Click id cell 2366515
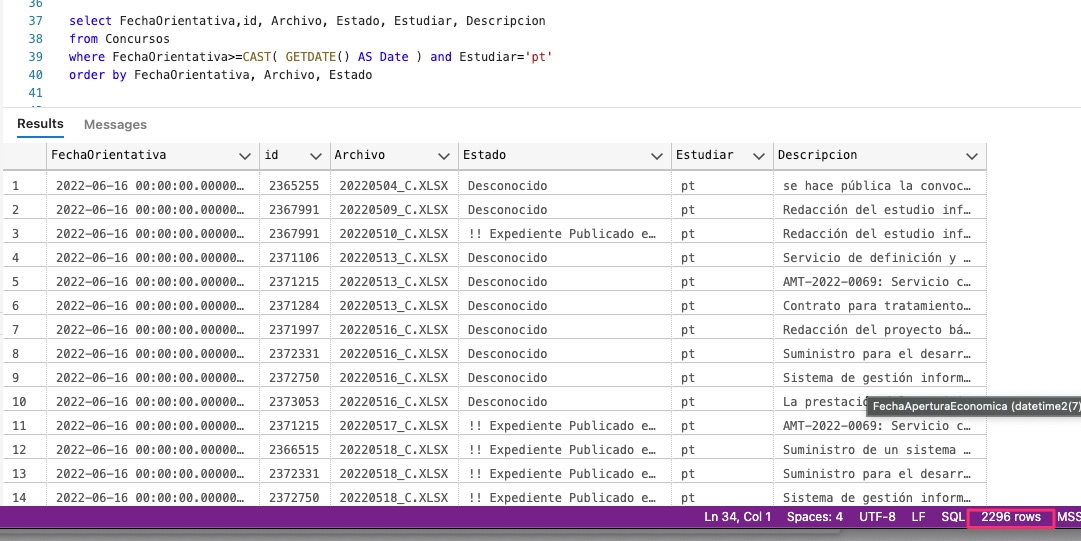 [x=294, y=450]
